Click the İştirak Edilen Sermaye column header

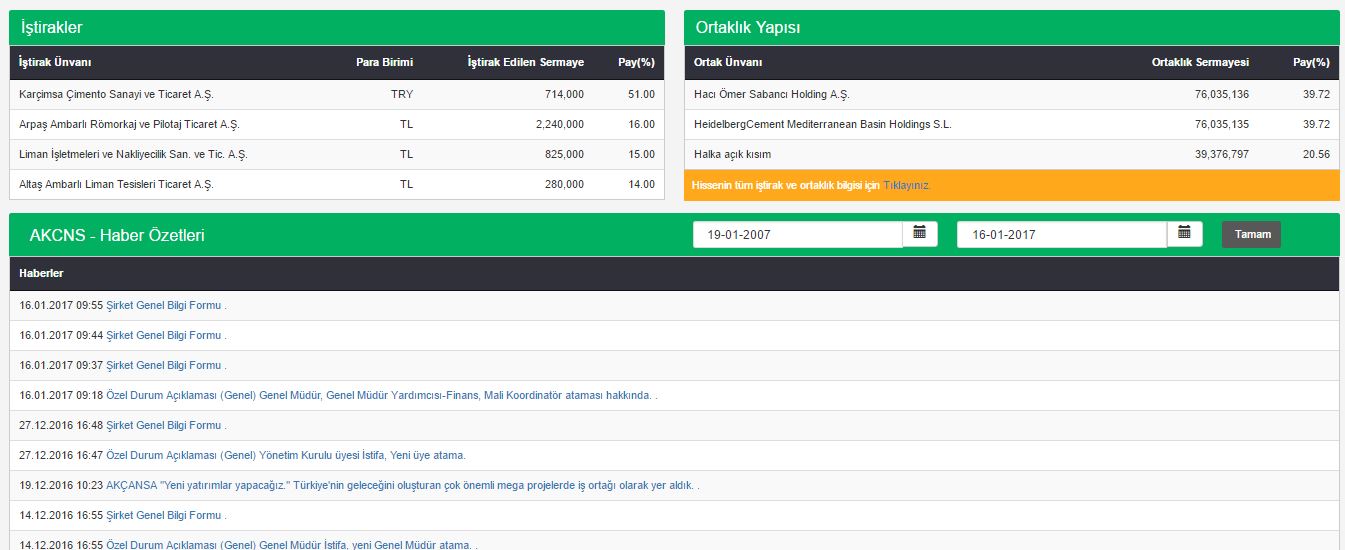(x=526, y=62)
